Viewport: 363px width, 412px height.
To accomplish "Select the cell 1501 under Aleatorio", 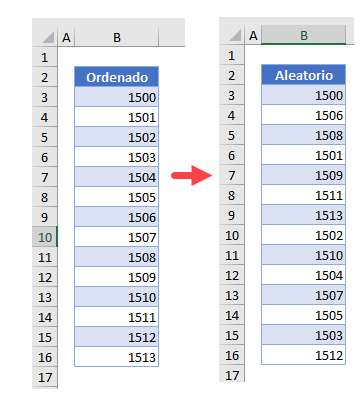I will (x=304, y=155).
